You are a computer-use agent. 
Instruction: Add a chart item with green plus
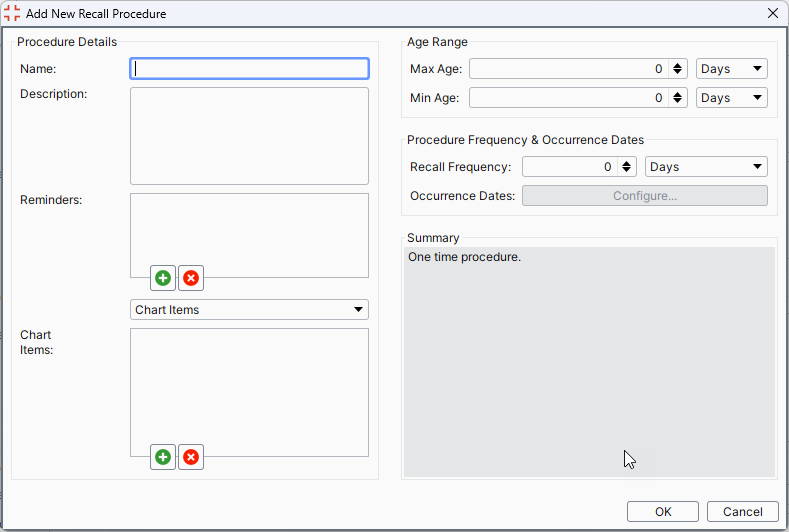coord(163,457)
